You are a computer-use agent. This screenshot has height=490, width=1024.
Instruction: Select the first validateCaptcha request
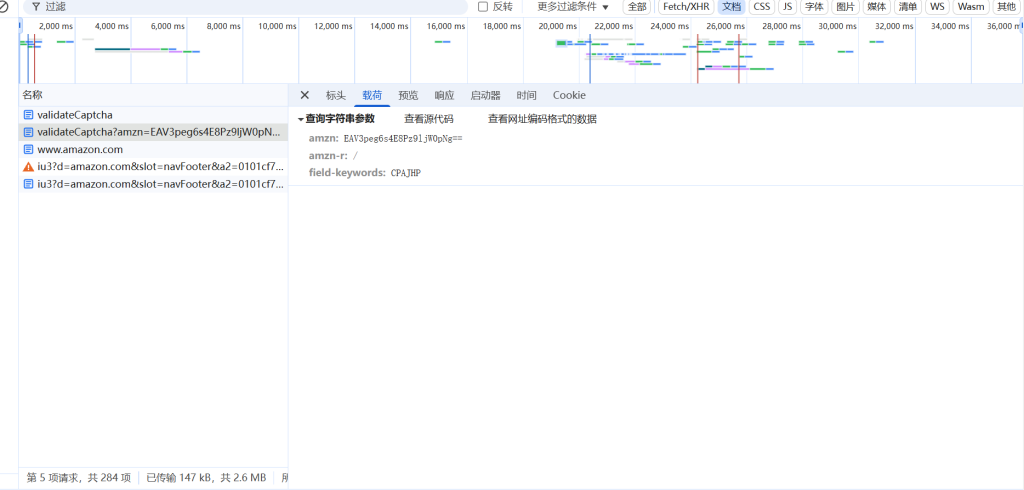[75, 115]
